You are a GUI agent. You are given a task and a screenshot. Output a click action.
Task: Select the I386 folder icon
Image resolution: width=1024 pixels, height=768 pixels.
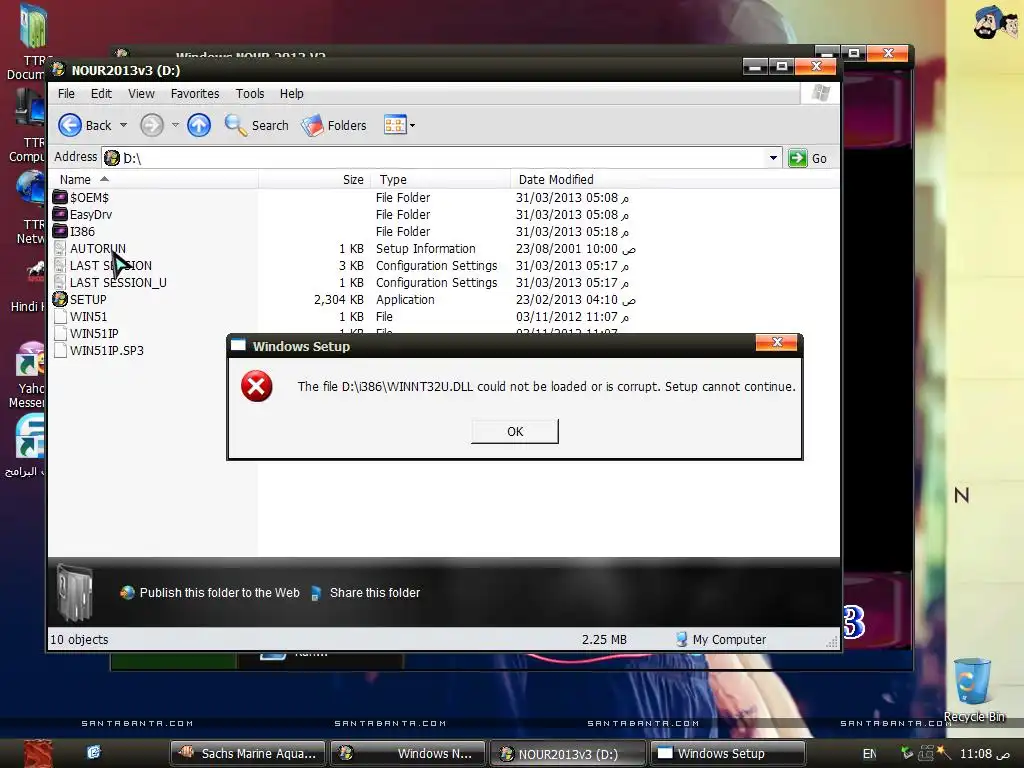pyautogui.click(x=60, y=231)
